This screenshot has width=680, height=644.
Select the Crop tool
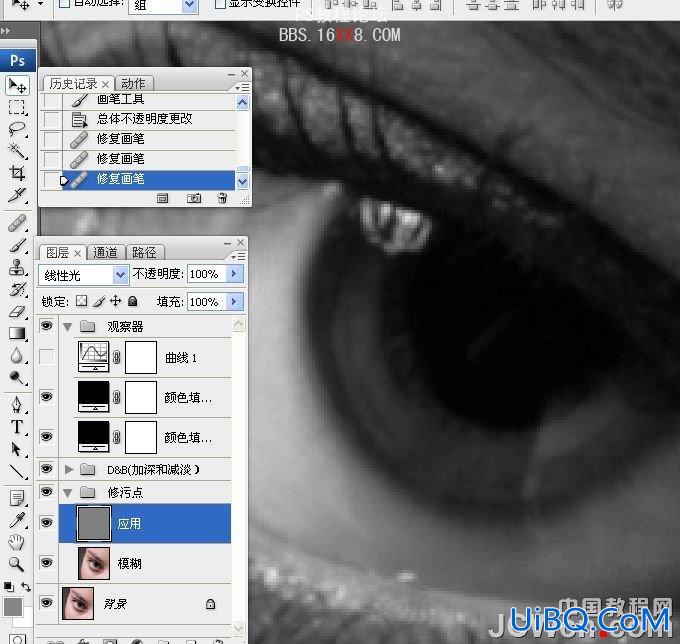[x=17, y=173]
